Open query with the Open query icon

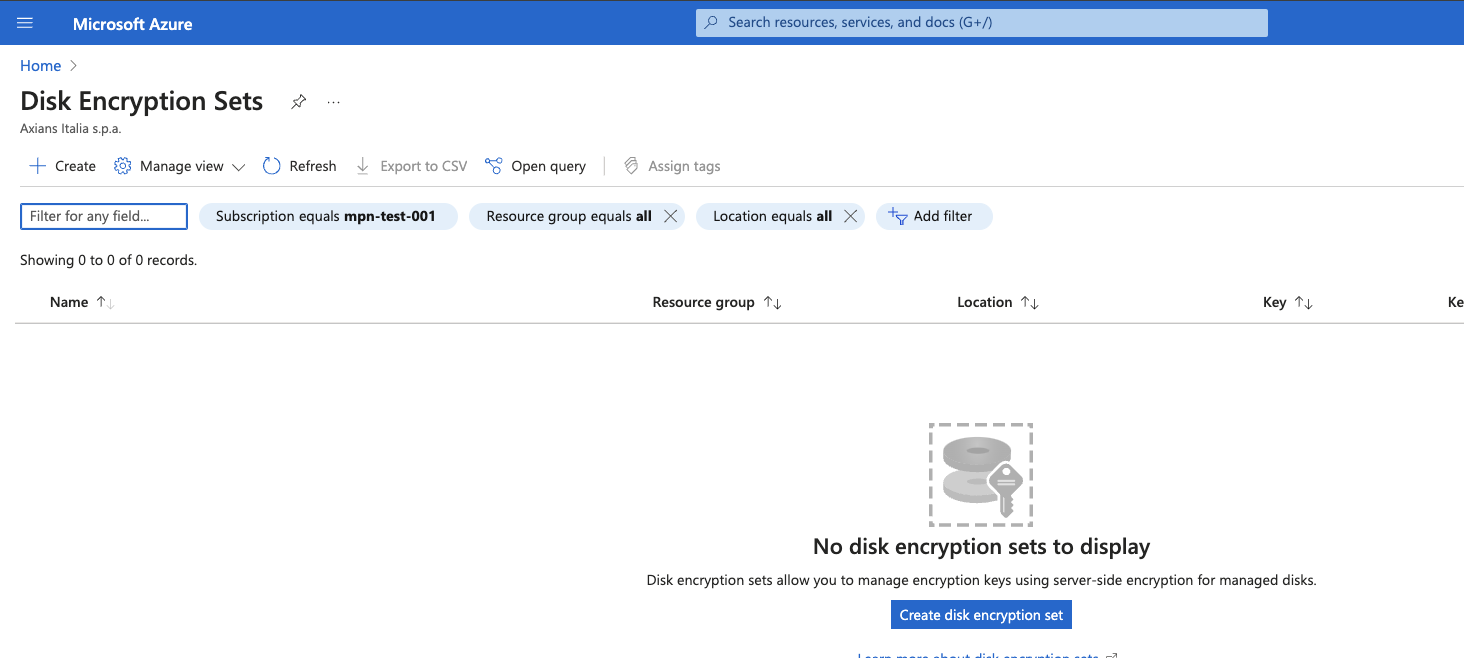point(493,166)
